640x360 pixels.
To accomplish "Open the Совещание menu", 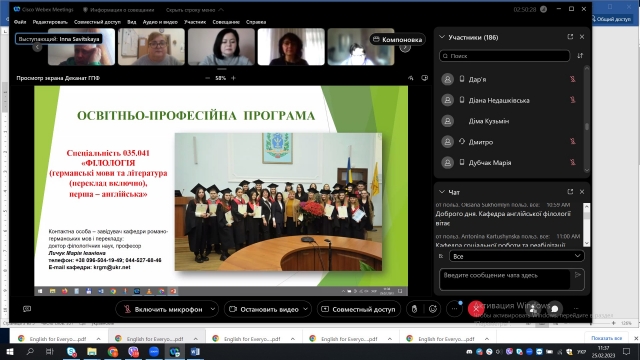I will tap(226, 22).
